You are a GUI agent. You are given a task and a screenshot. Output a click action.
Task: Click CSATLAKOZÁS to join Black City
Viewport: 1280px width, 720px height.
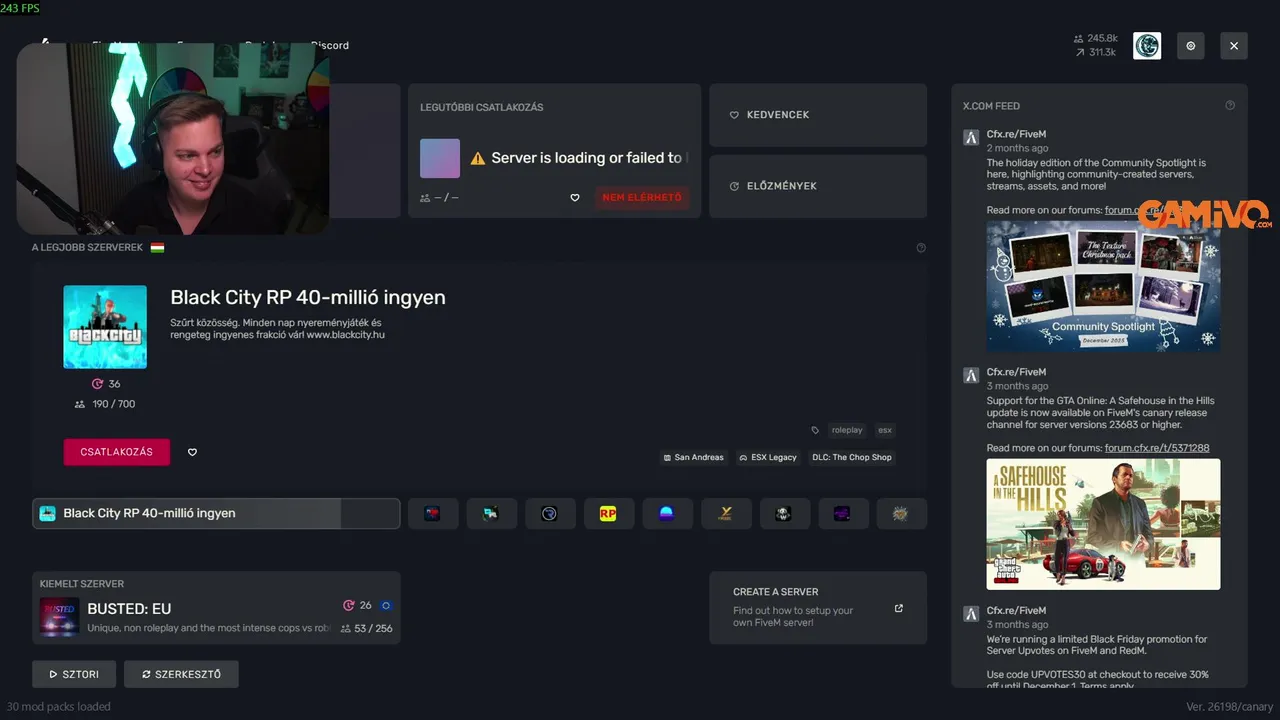pyautogui.click(x=117, y=452)
